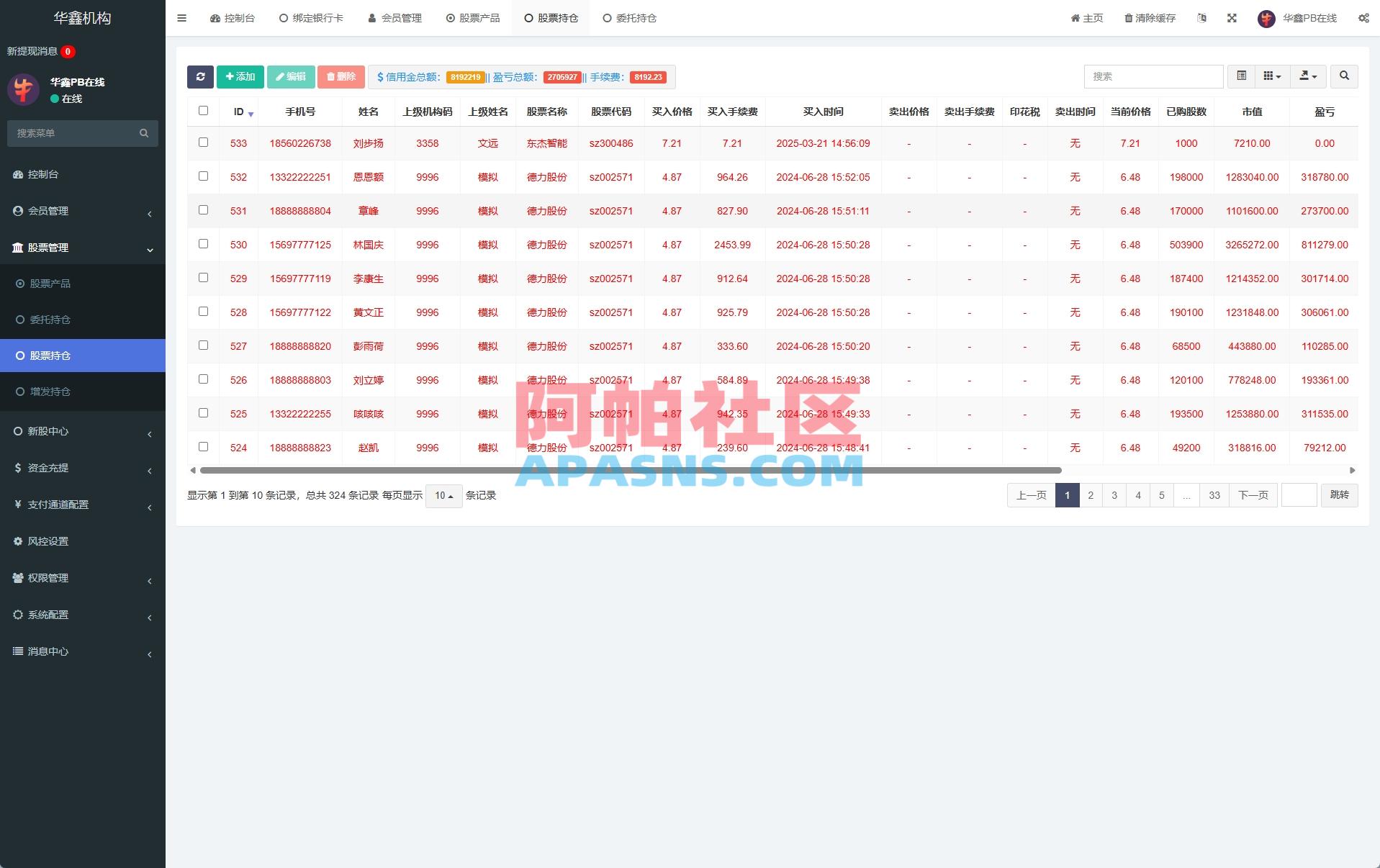Check the row checkbox for ID 533
Viewport: 1380px width, 868px height.
click(x=203, y=143)
